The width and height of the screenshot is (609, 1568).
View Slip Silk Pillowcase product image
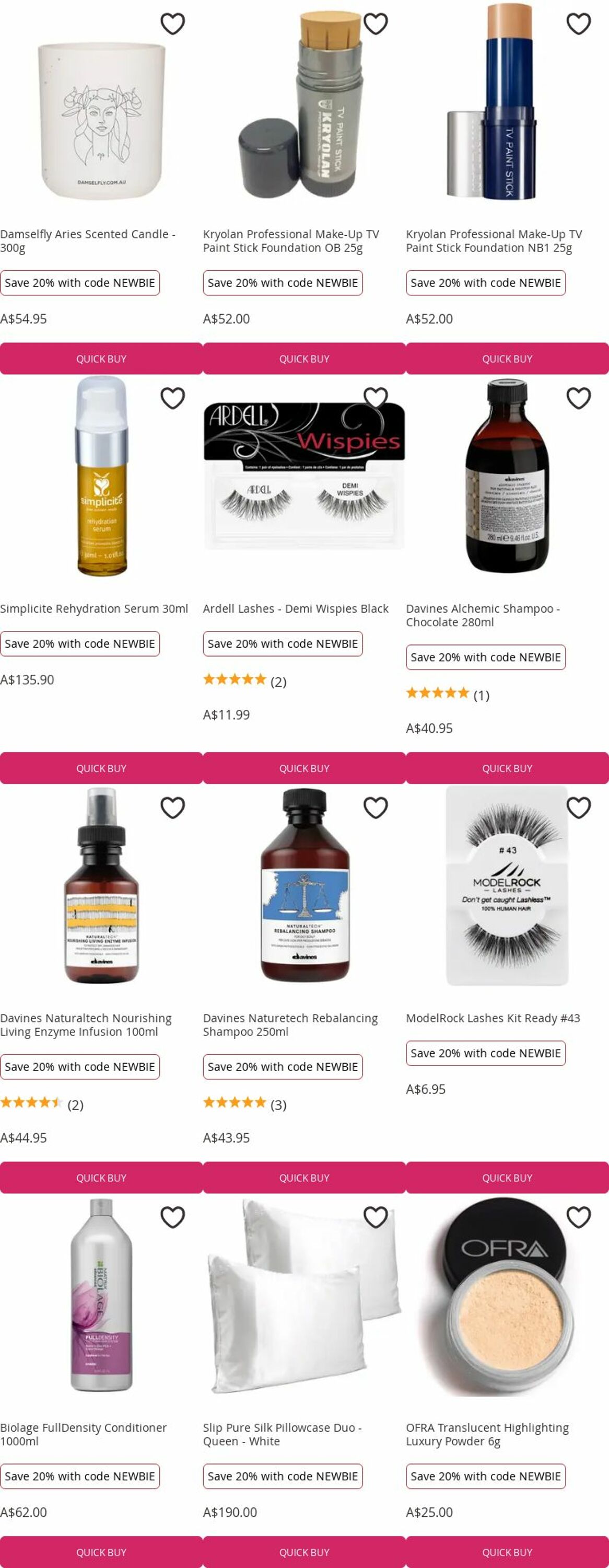[304, 1297]
